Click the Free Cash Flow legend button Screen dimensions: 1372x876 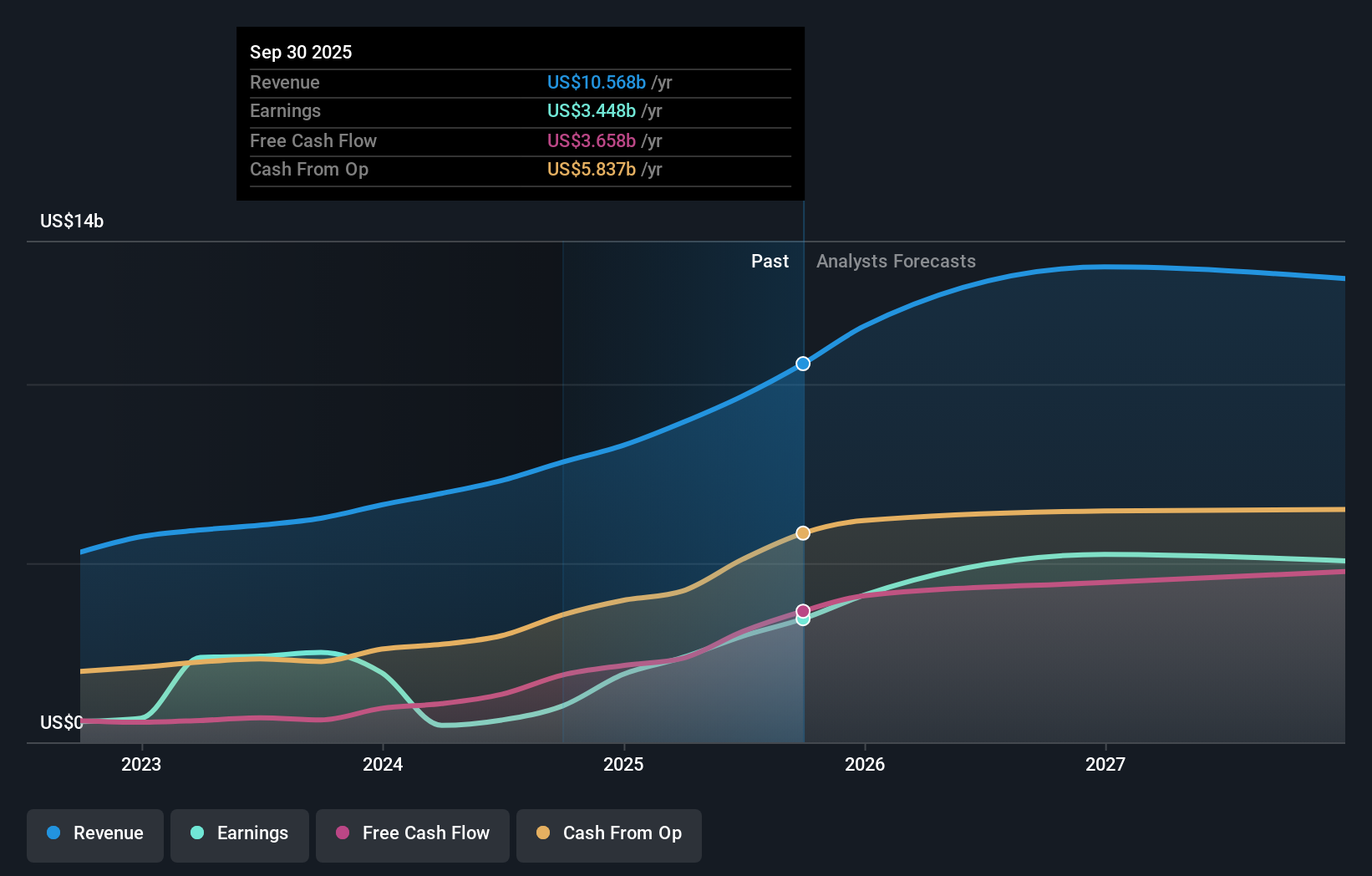coord(412,833)
